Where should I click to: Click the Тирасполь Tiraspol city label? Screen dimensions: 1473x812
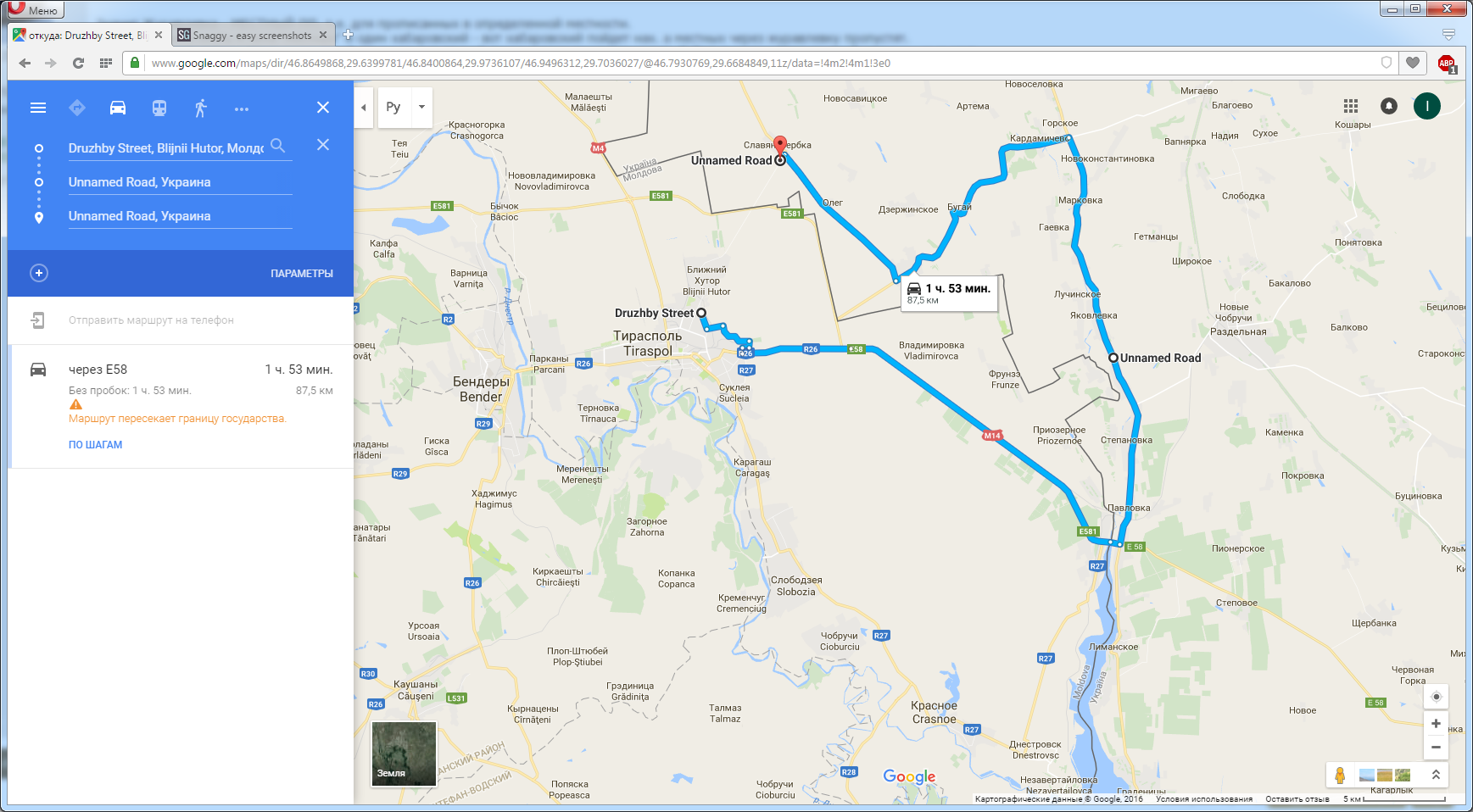tap(648, 343)
